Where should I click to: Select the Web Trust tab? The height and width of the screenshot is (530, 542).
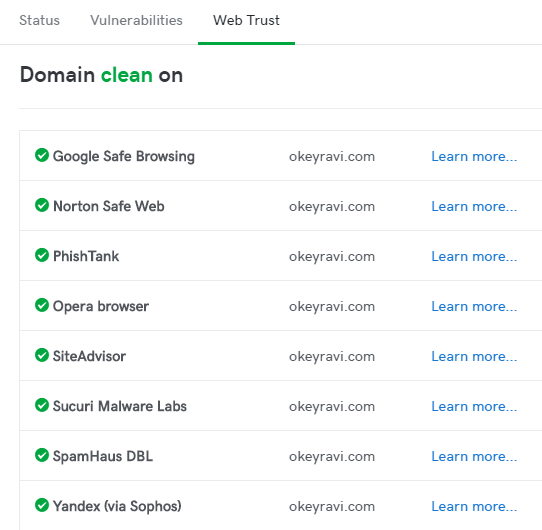(246, 20)
